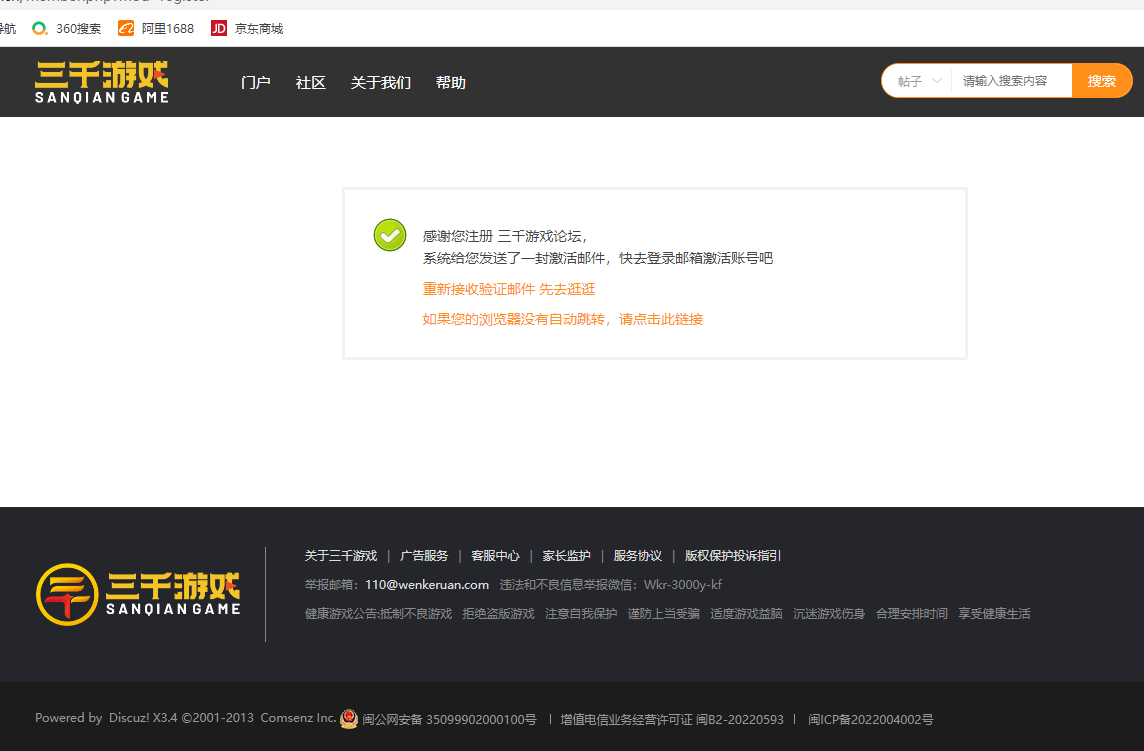Click the 阿里1688 bookmark label
The image size is (1144, 751).
168,29
